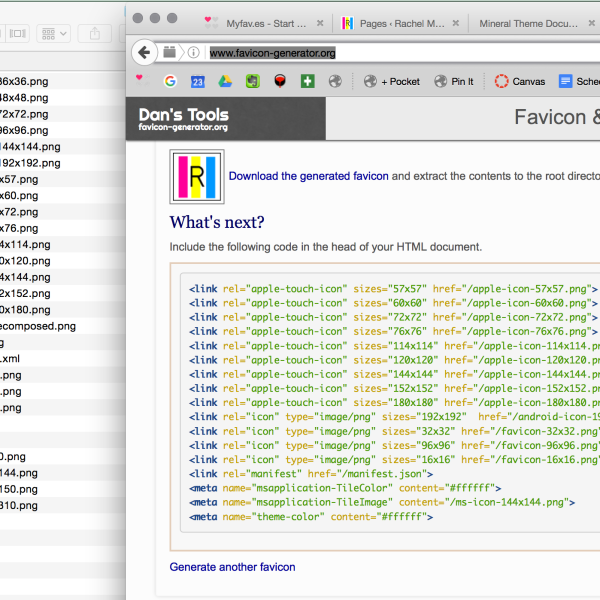The width and height of the screenshot is (600, 600).
Task: Open the Google bookmark icon
Action: pyautogui.click(x=170, y=81)
